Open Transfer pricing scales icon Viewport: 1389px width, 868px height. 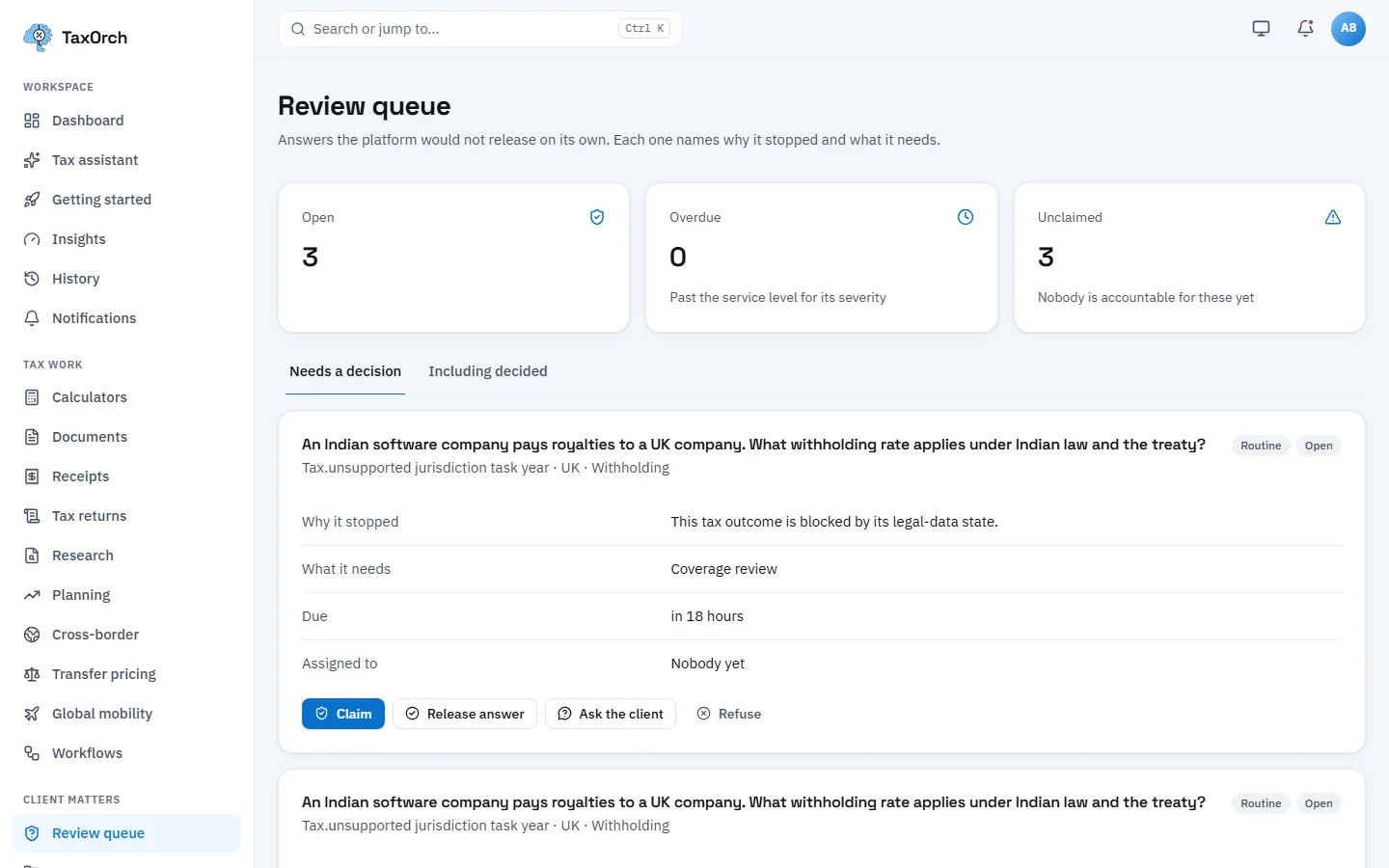32,674
